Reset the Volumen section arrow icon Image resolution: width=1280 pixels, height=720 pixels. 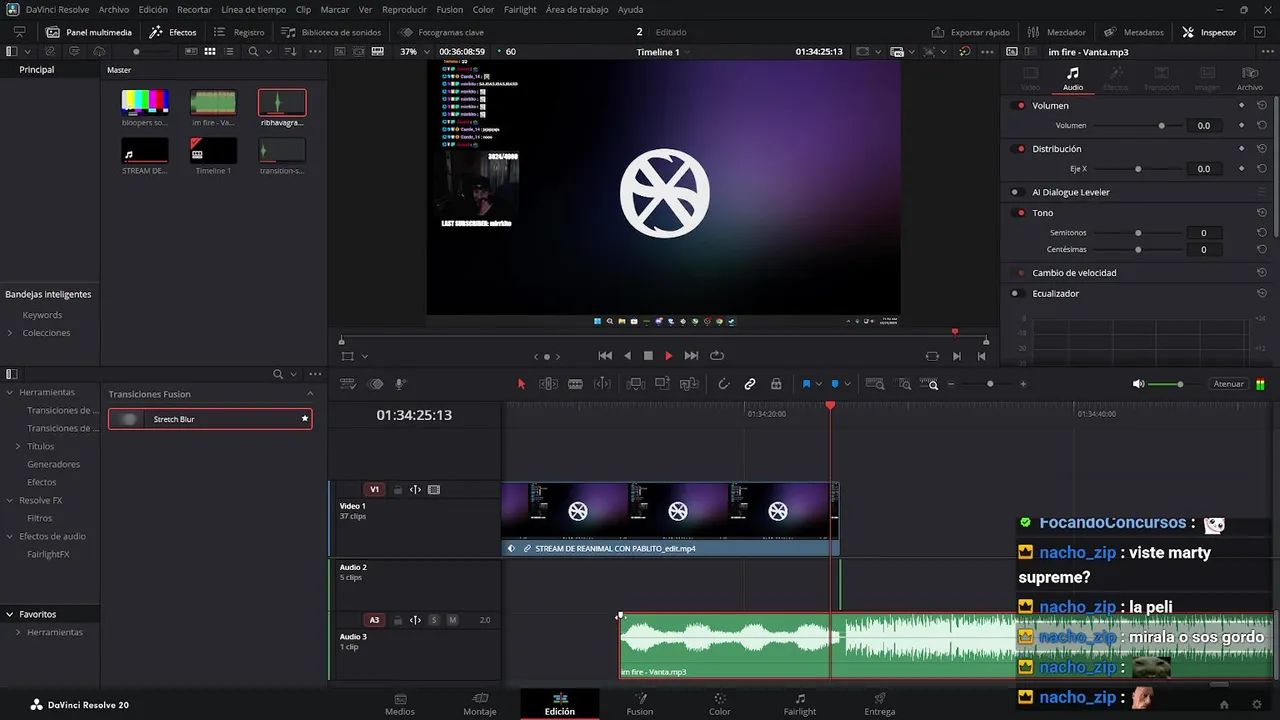pos(1262,105)
